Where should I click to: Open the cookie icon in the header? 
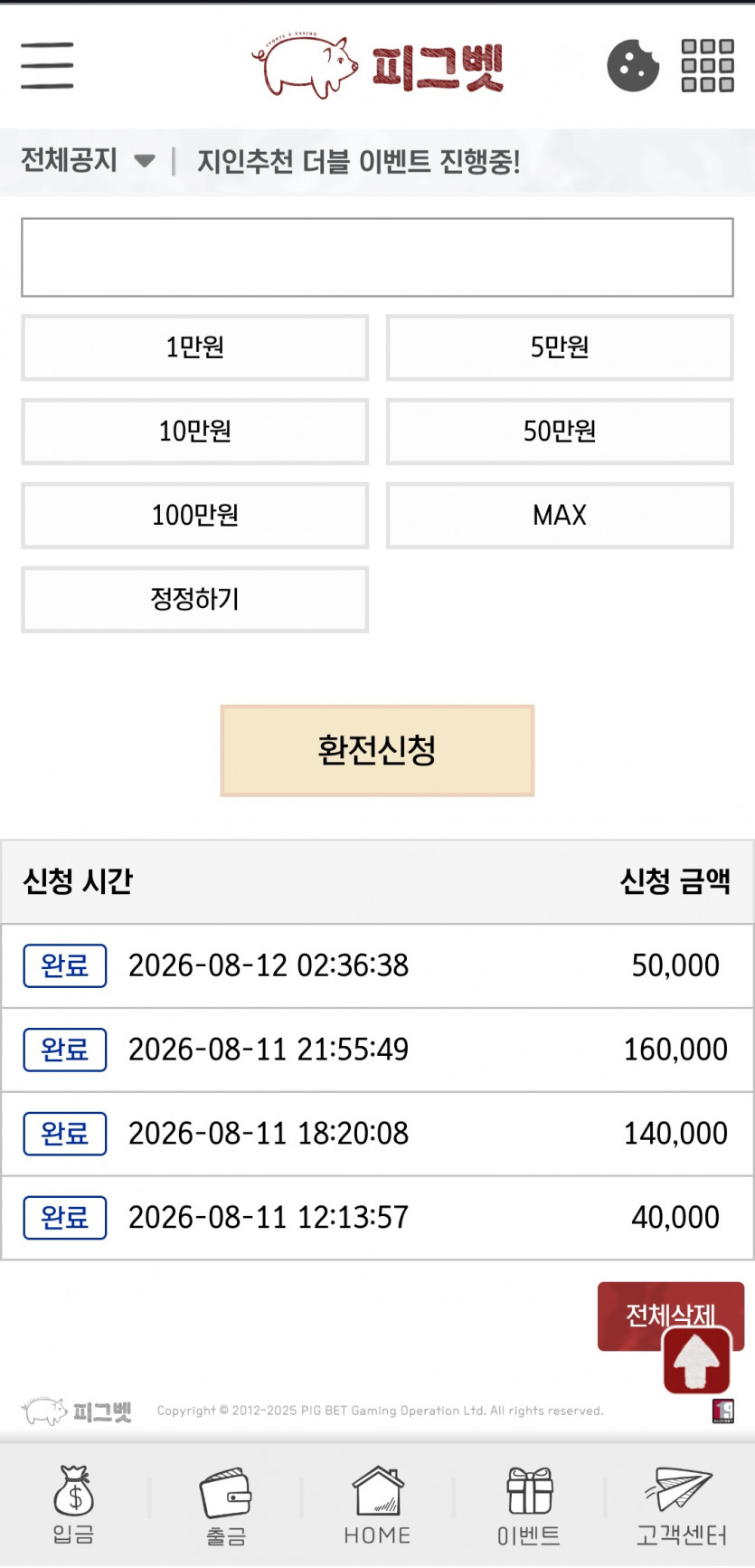(633, 65)
